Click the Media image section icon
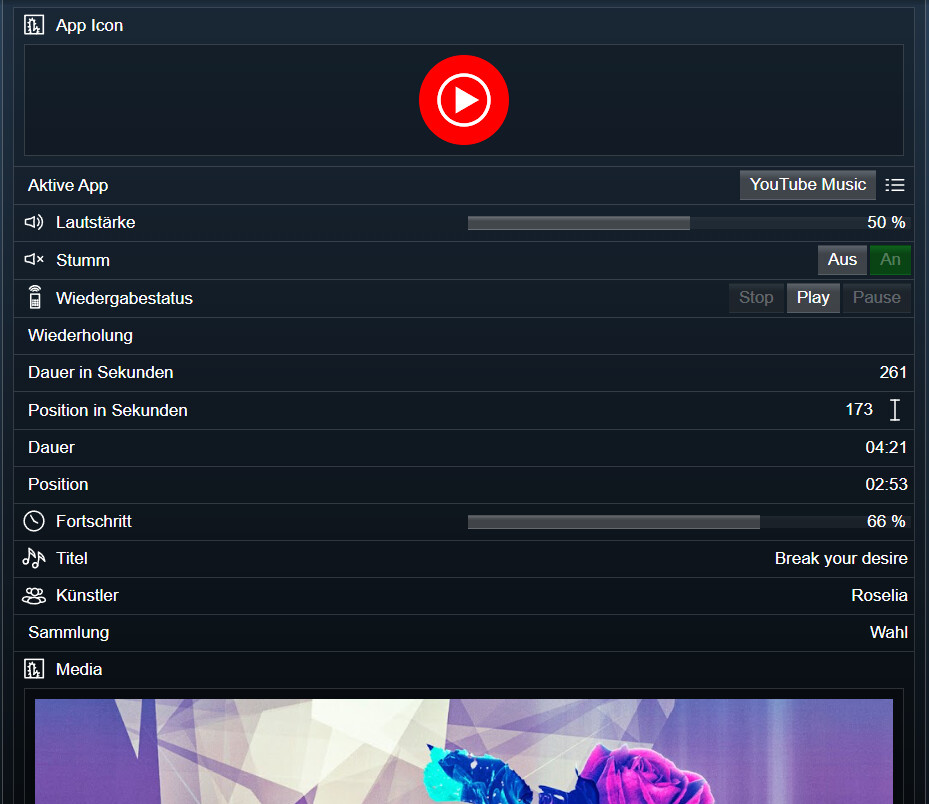Viewport: 929px width, 804px height. click(x=34, y=670)
